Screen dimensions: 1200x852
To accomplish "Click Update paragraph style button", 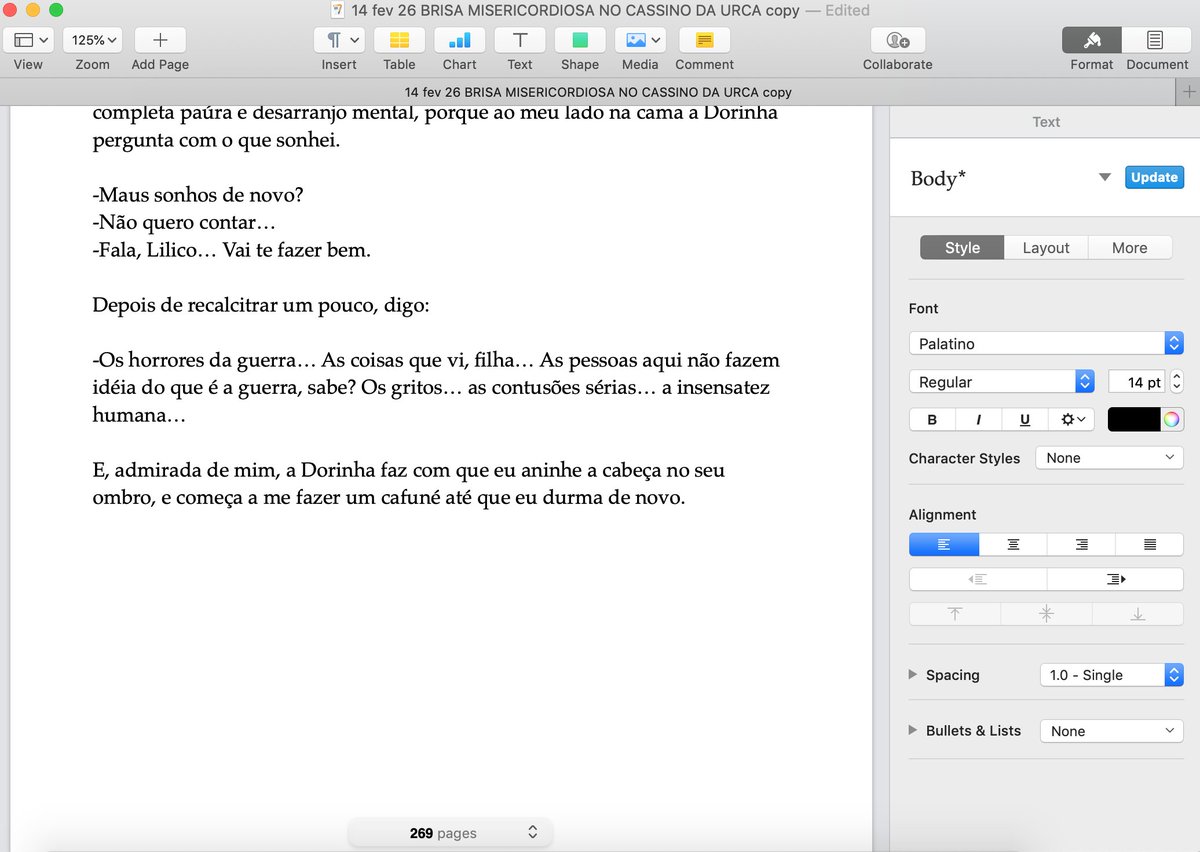I will coord(1154,177).
